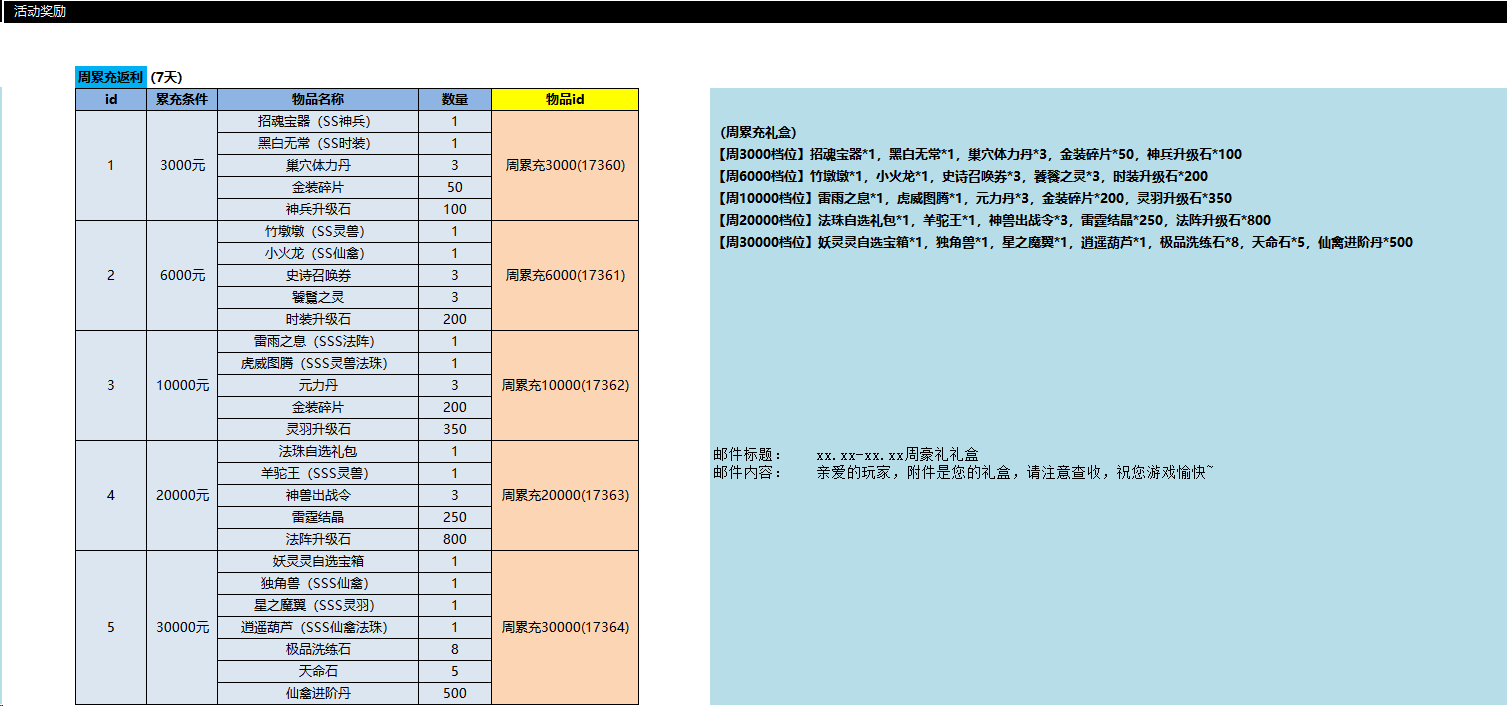
Task: Click the 【周20000档位】 description line
Action: (994, 220)
